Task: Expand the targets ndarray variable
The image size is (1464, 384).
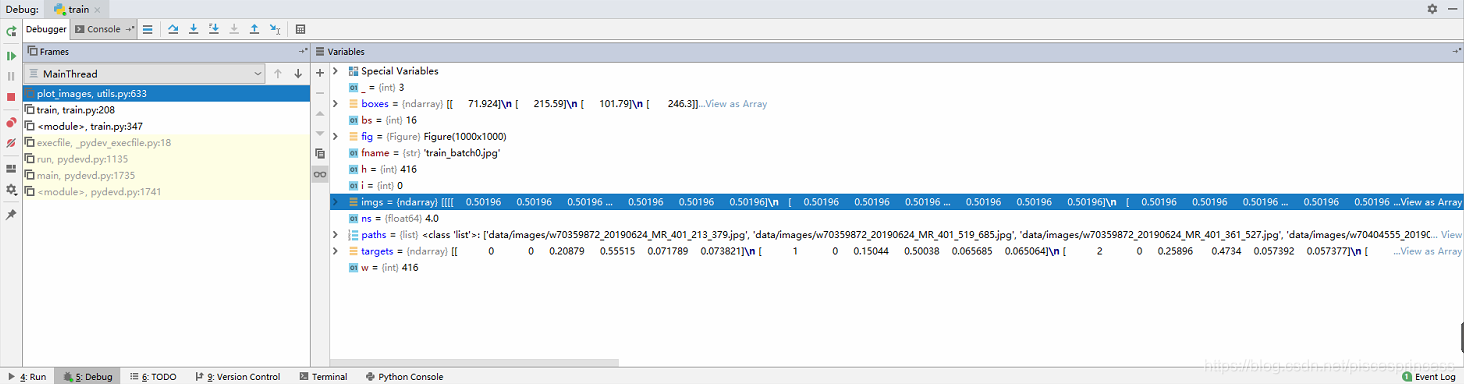Action: [x=336, y=251]
